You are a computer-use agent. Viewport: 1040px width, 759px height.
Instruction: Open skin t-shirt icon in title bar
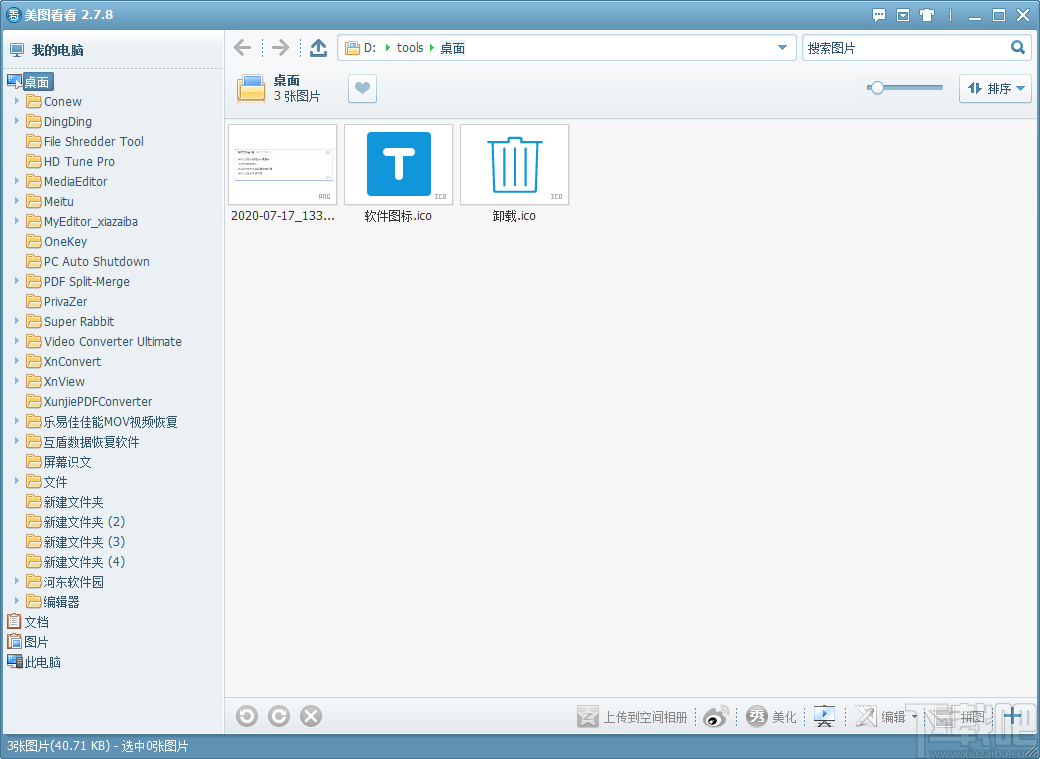[927, 15]
